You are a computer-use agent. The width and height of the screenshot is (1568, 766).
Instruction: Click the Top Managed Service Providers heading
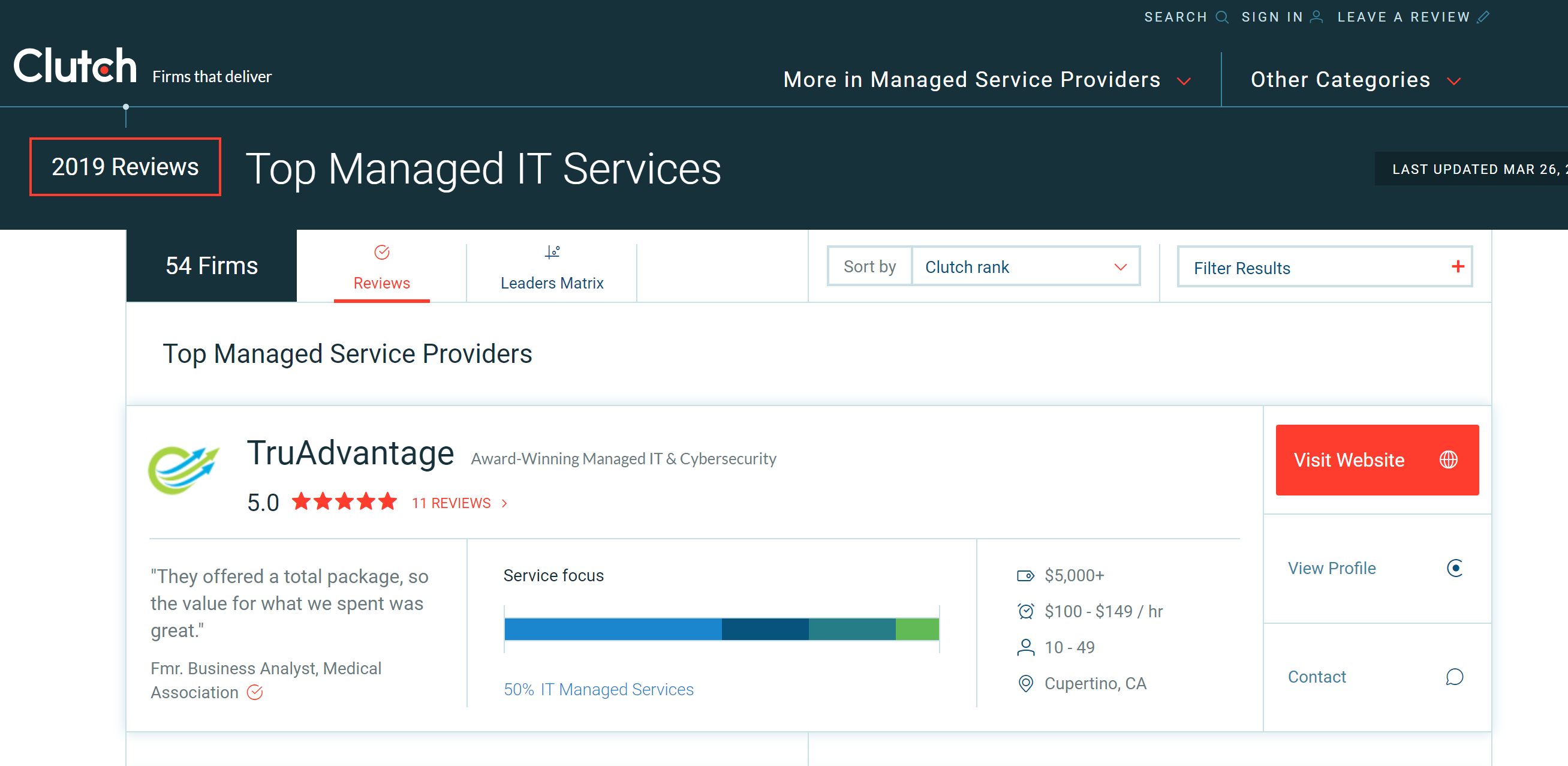point(348,354)
